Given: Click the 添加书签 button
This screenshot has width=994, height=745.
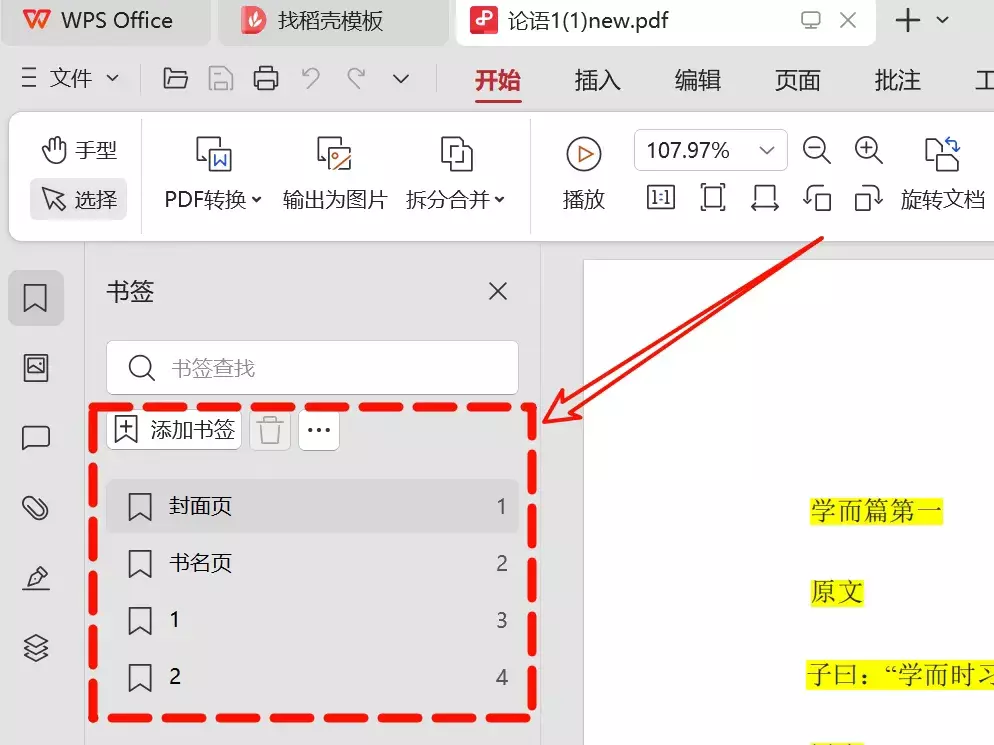Looking at the screenshot, I should [x=173, y=429].
